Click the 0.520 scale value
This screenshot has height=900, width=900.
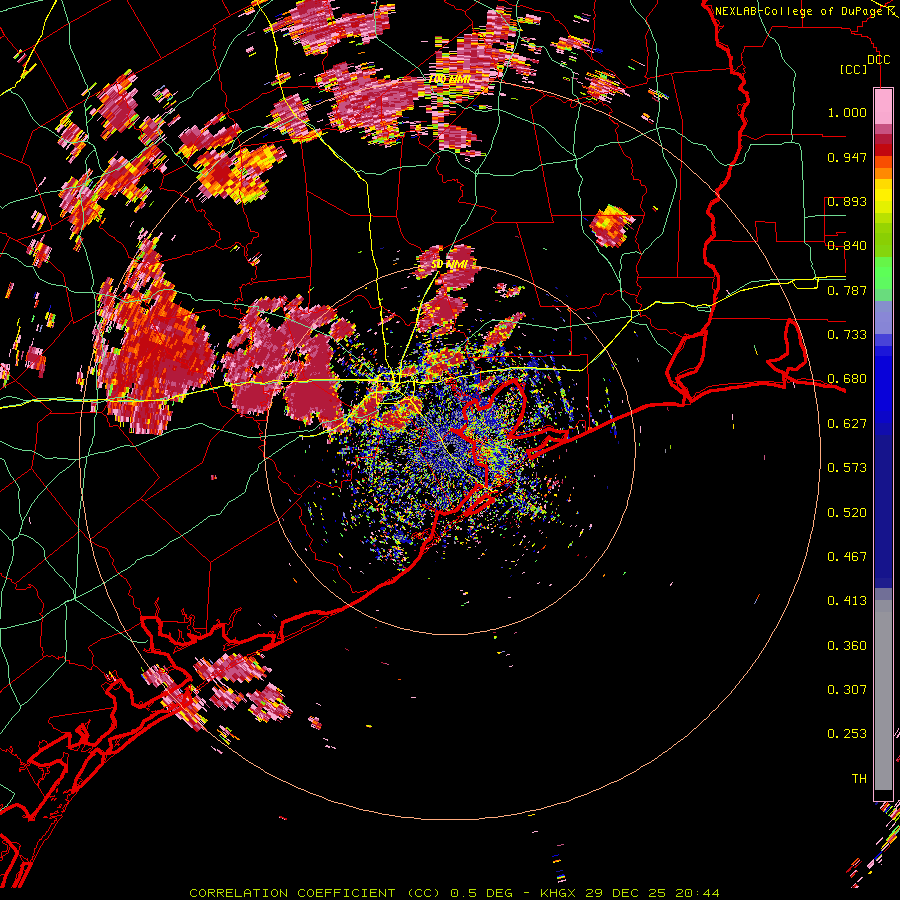coord(847,513)
